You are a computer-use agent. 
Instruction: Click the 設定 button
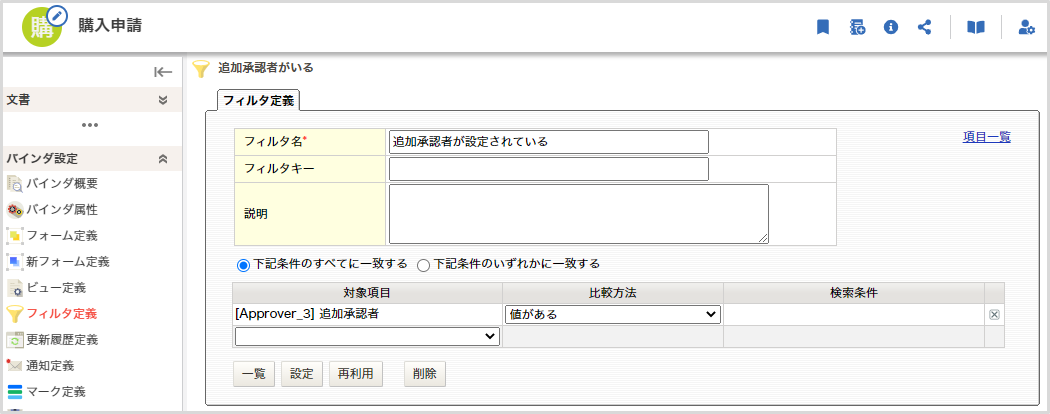[x=302, y=374]
